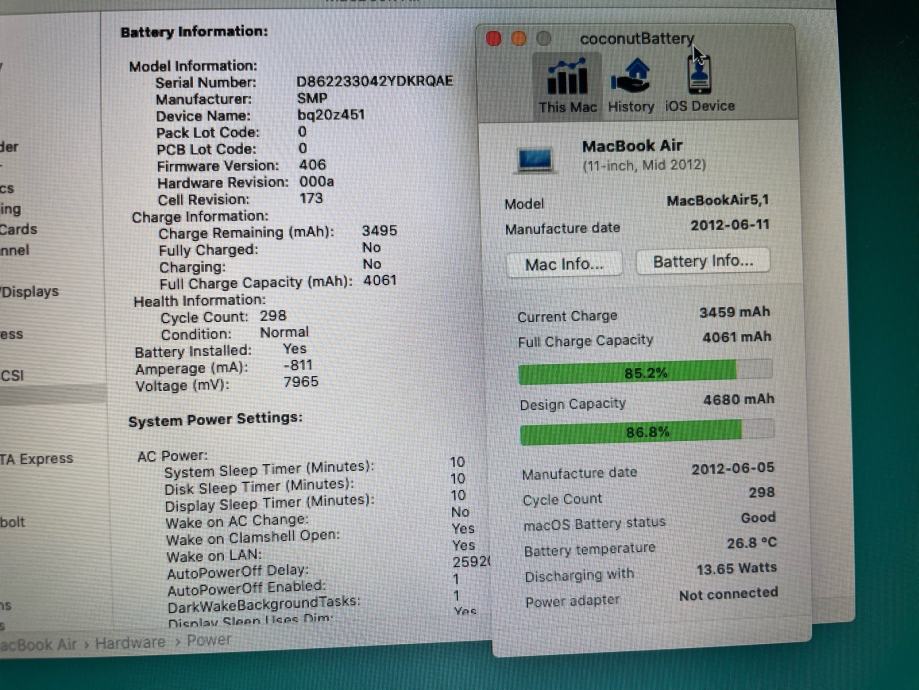Click the AC Power: section label
This screenshot has height=690, width=919.
[x=172, y=456]
